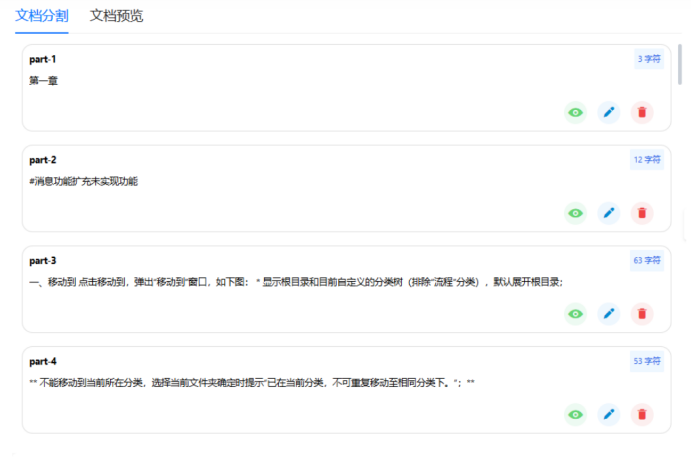
Task: Preview part-2 via the green eye icon
Action: [575, 213]
